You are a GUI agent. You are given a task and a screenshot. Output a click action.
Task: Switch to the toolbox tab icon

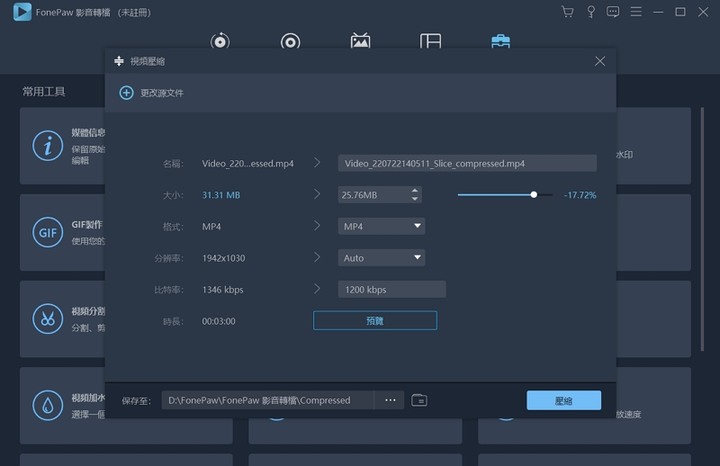501,41
